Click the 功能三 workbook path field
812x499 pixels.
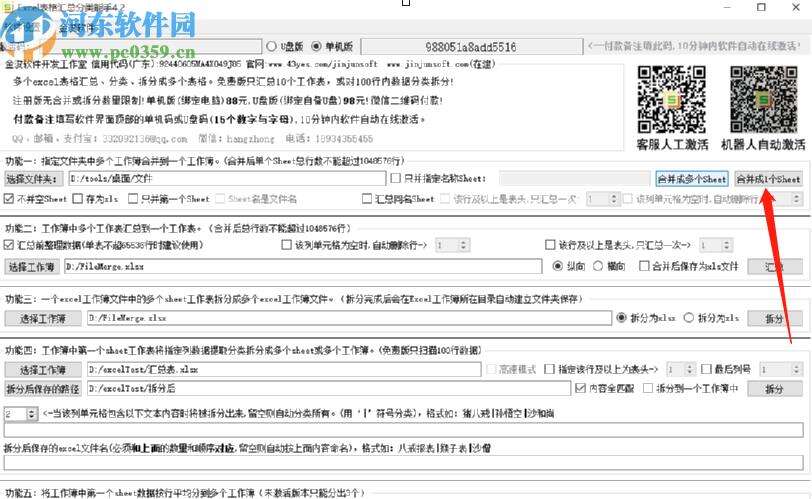click(350, 318)
